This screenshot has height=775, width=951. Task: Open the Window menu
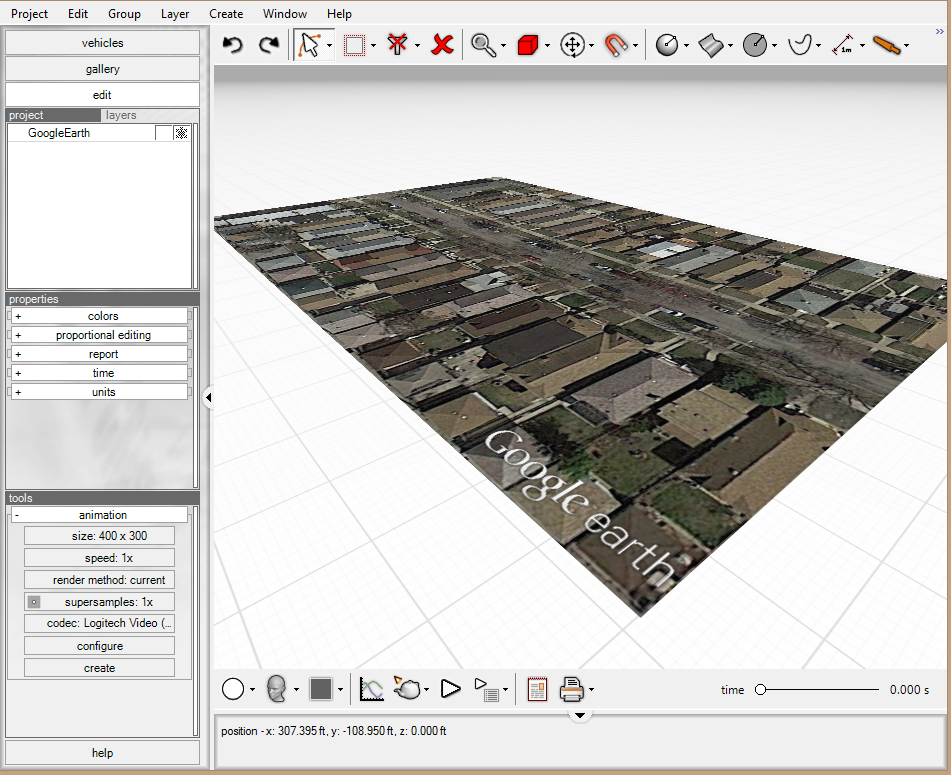284,13
